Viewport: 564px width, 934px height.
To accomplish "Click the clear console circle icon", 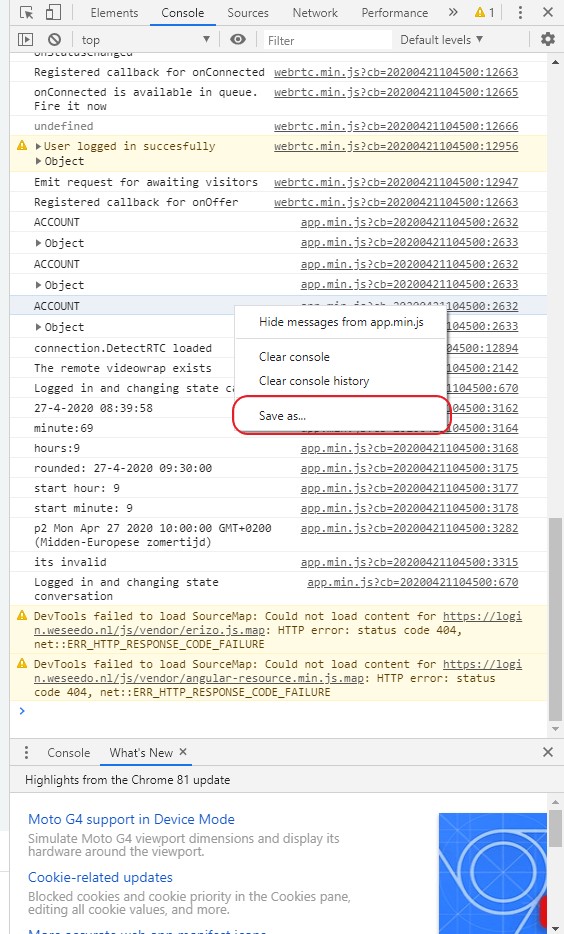I will [54, 40].
